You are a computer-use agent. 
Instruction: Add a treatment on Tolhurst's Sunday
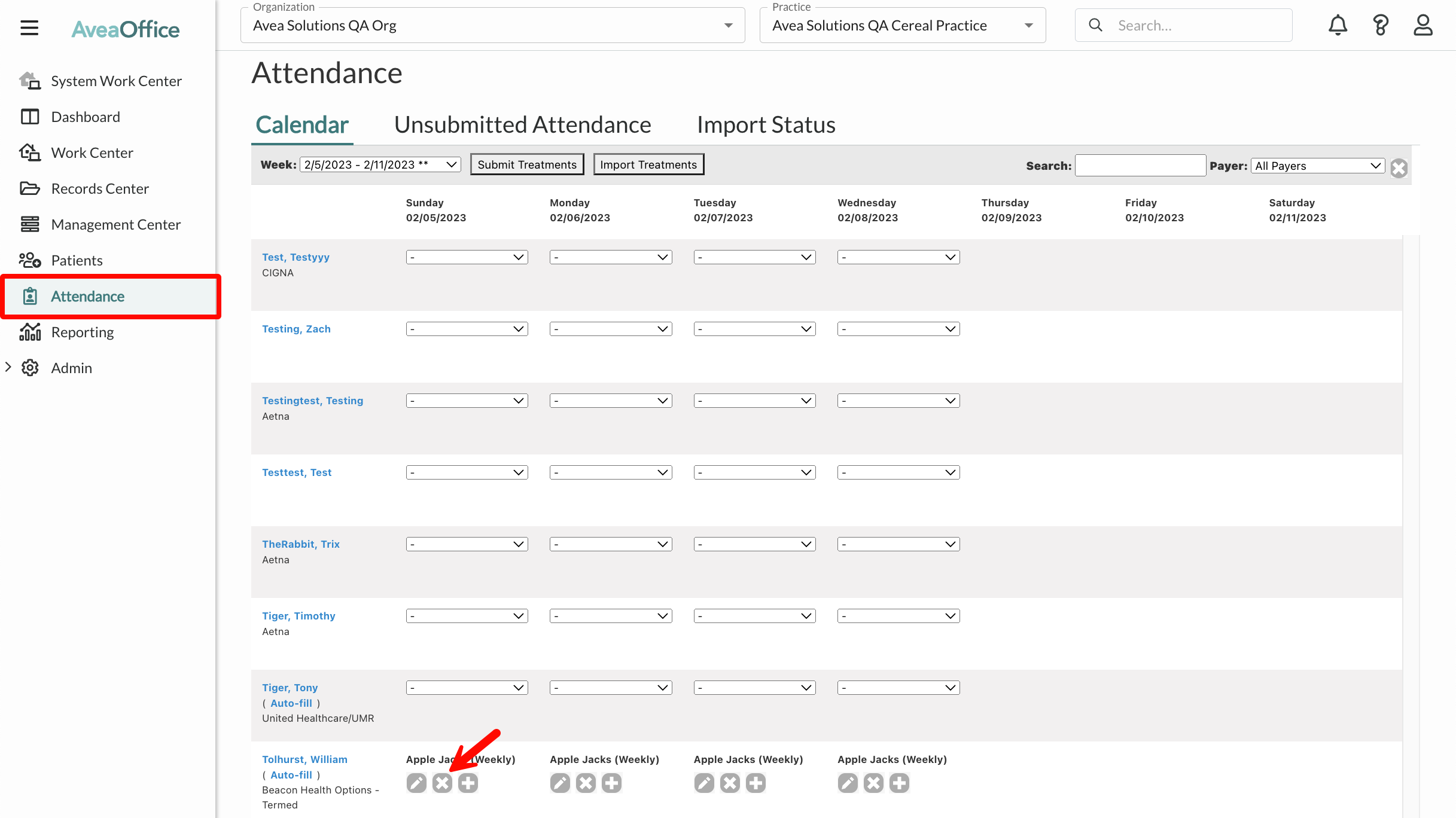tap(468, 783)
